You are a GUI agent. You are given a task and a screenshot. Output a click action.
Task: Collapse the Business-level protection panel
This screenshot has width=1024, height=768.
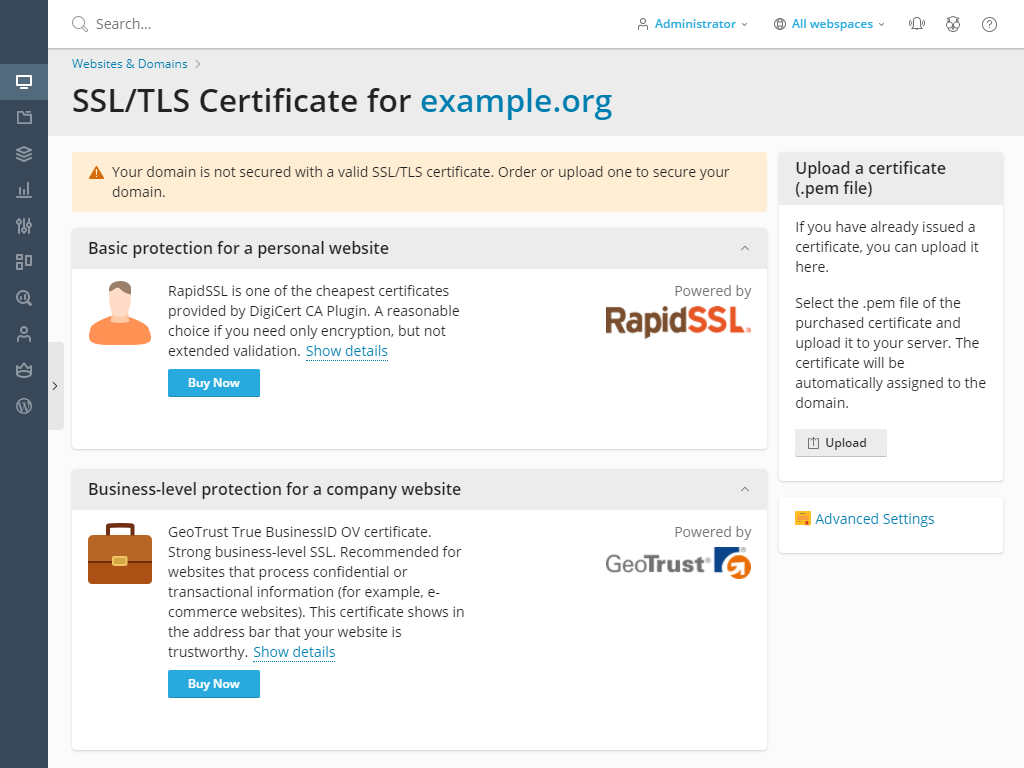click(x=745, y=489)
